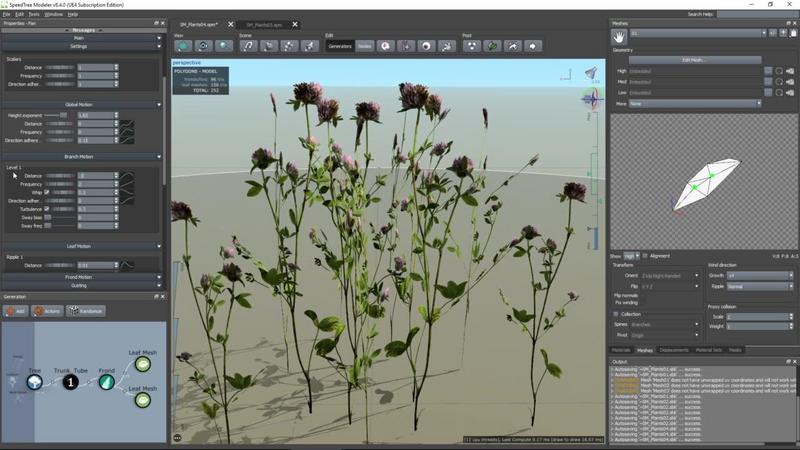Click the Tree node in Generation graph
This screenshot has height=450, width=800.
(x=35, y=382)
